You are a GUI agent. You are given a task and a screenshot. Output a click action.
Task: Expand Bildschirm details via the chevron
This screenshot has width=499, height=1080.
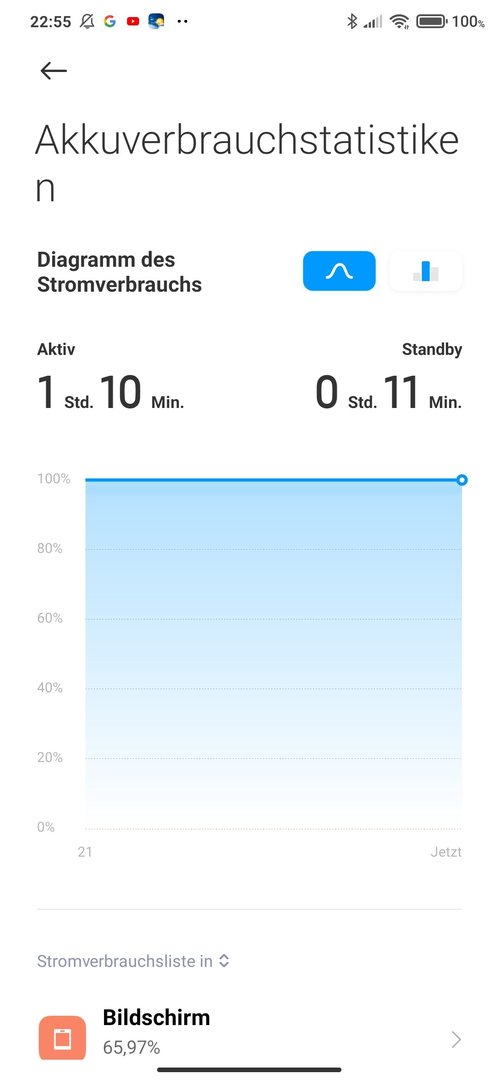coord(456,1039)
